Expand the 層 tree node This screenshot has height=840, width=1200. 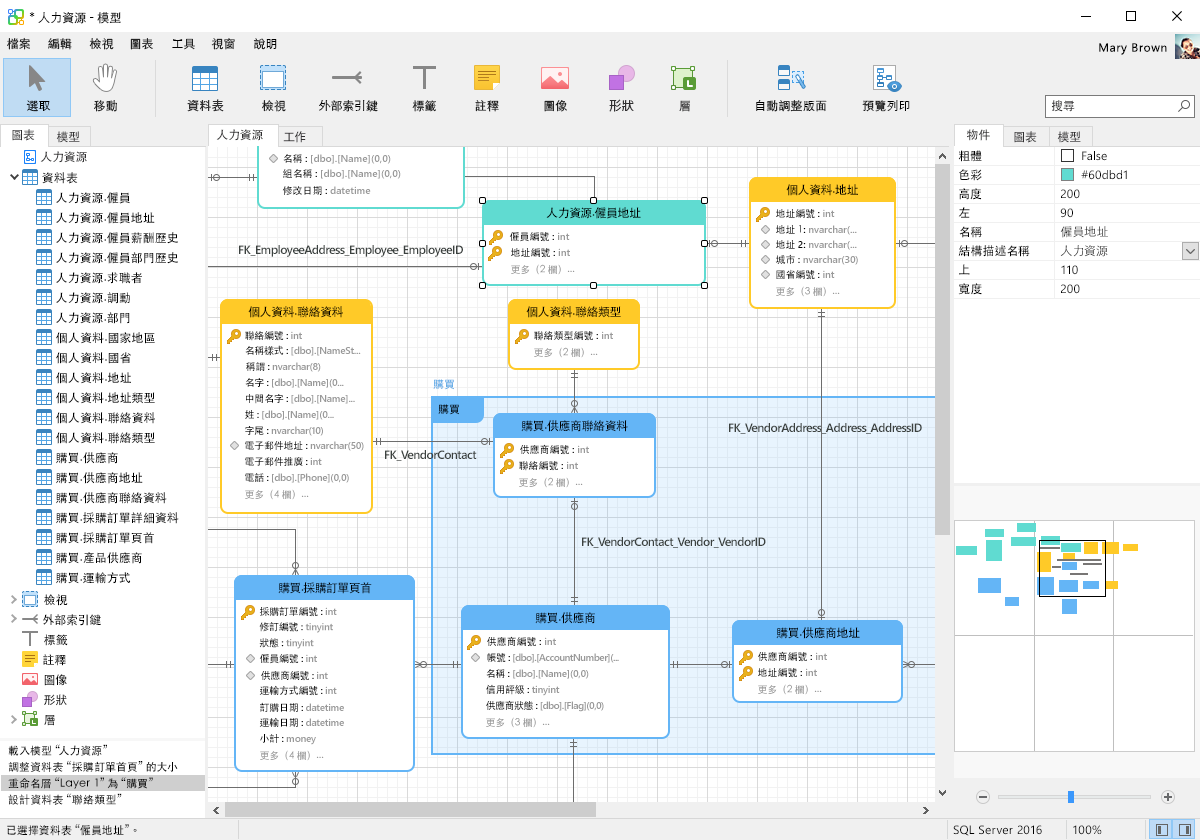pyautogui.click(x=14, y=719)
